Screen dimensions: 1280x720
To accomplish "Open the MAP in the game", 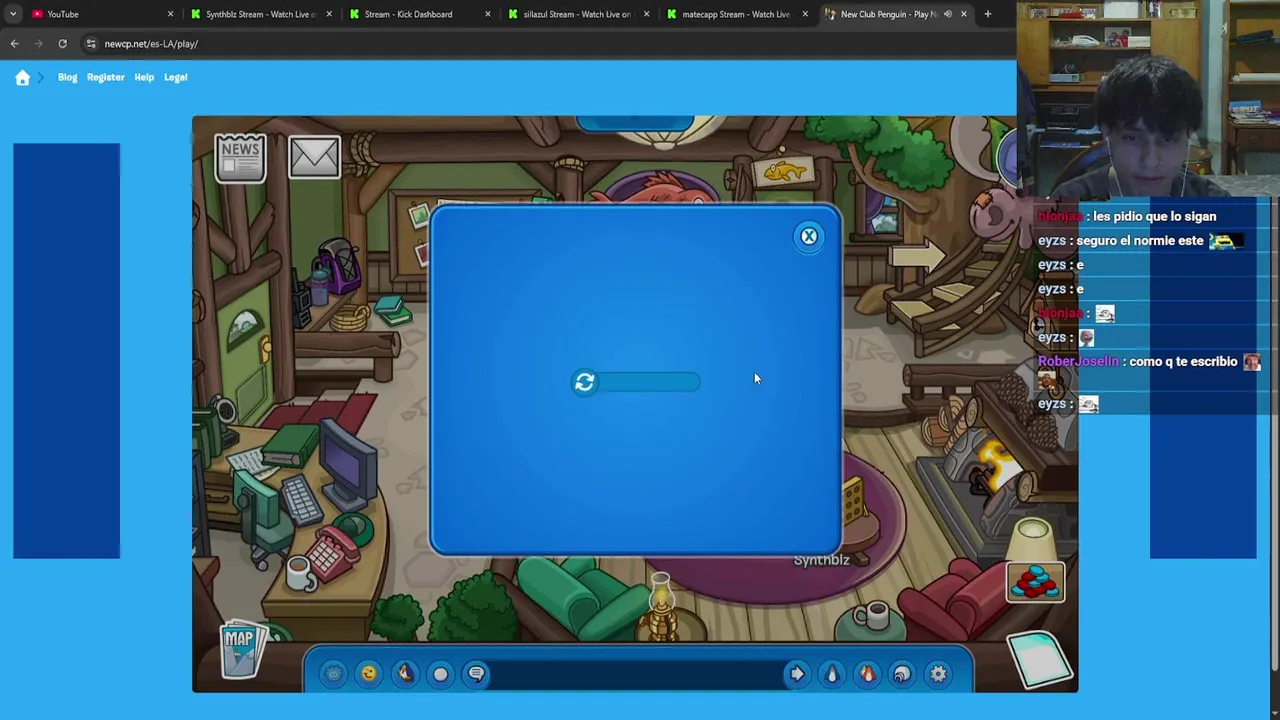I will (241, 650).
